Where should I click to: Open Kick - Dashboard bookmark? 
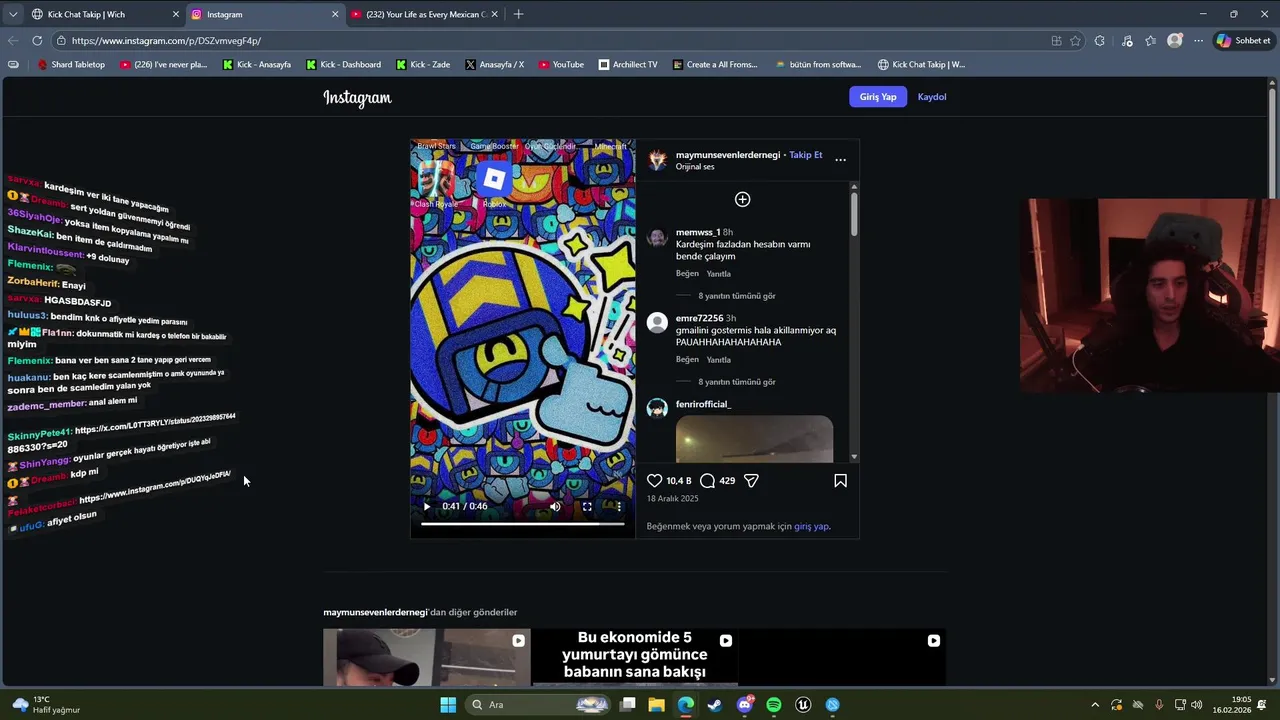(343, 64)
